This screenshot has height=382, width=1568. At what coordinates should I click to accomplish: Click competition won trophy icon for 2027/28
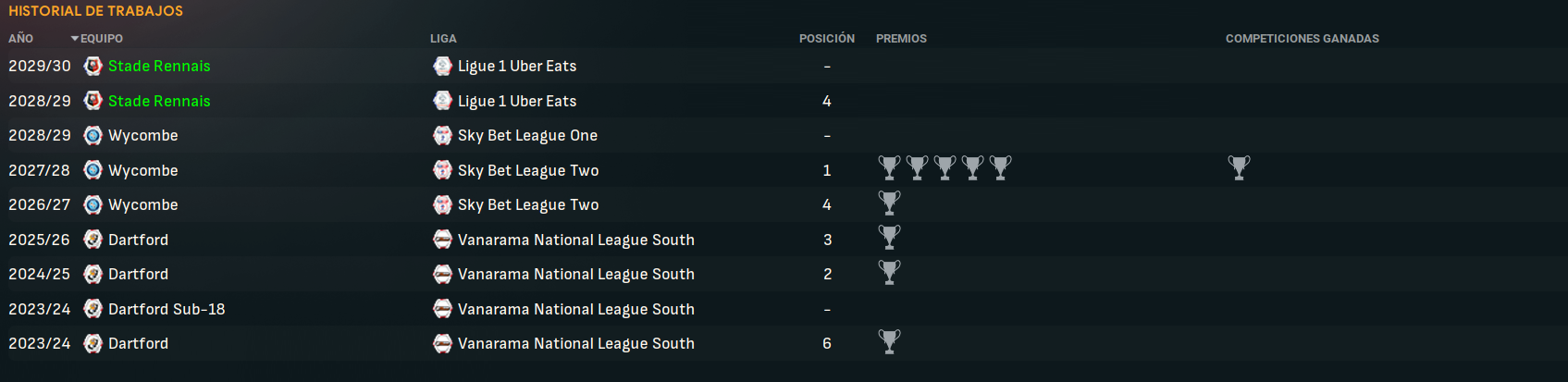tap(1239, 167)
